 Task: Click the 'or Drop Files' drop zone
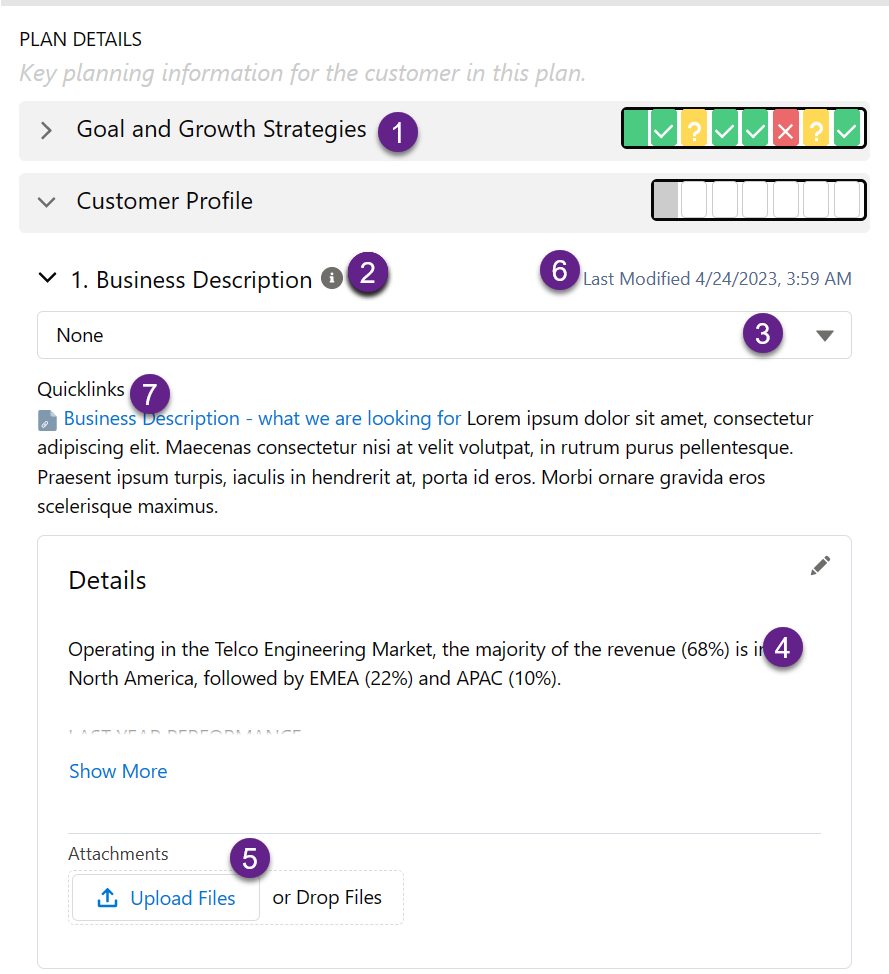tap(327, 898)
